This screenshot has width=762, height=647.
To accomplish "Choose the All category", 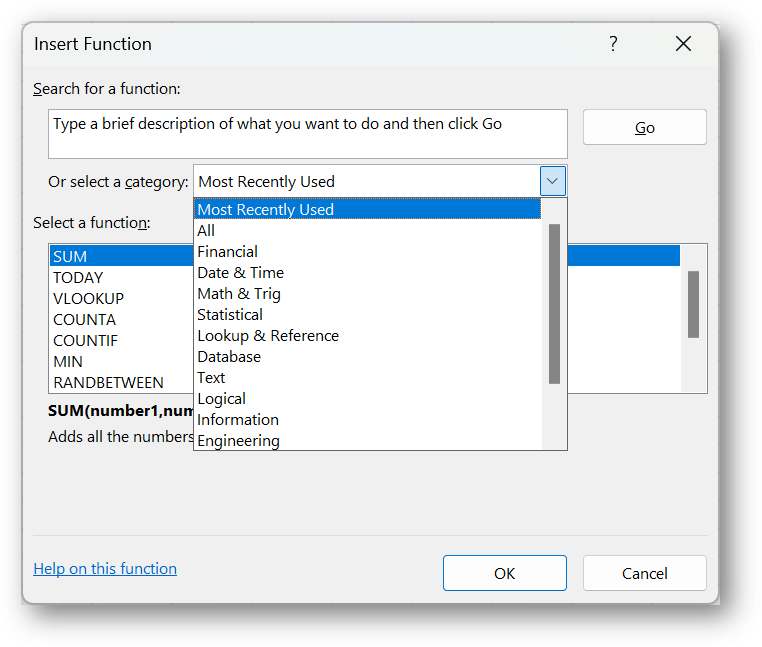I will tap(367, 230).
